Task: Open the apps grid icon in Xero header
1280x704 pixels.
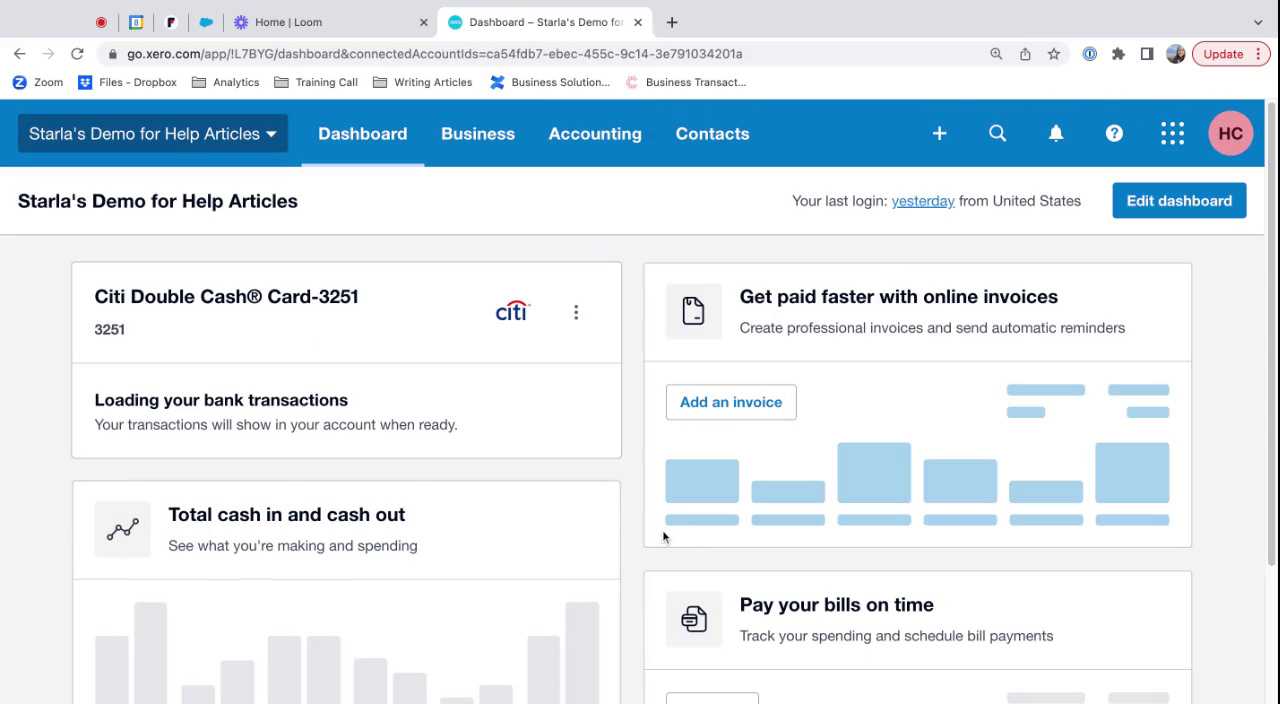Action: pyautogui.click(x=1172, y=133)
